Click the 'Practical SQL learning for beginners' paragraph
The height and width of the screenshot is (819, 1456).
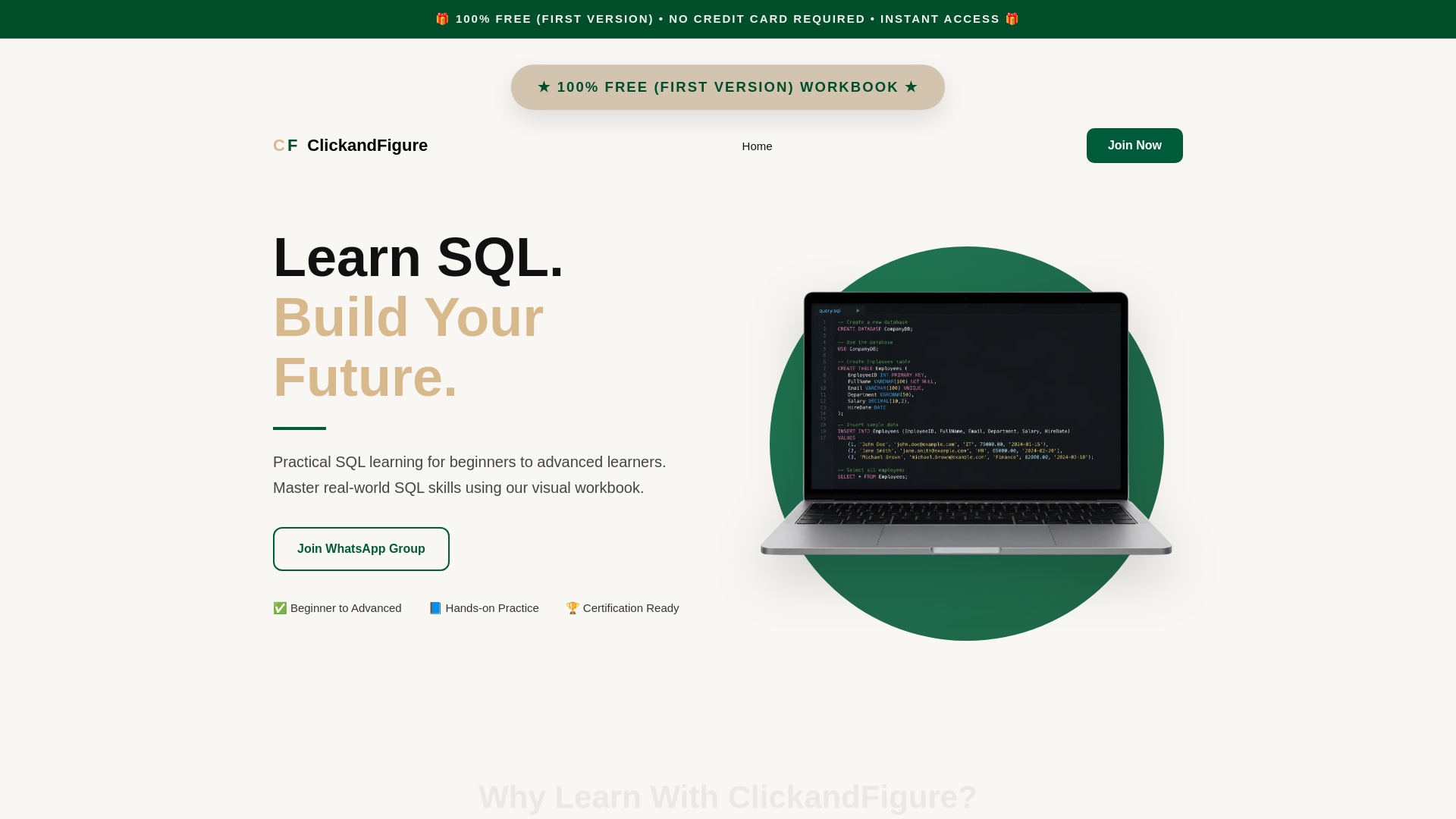click(x=469, y=475)
